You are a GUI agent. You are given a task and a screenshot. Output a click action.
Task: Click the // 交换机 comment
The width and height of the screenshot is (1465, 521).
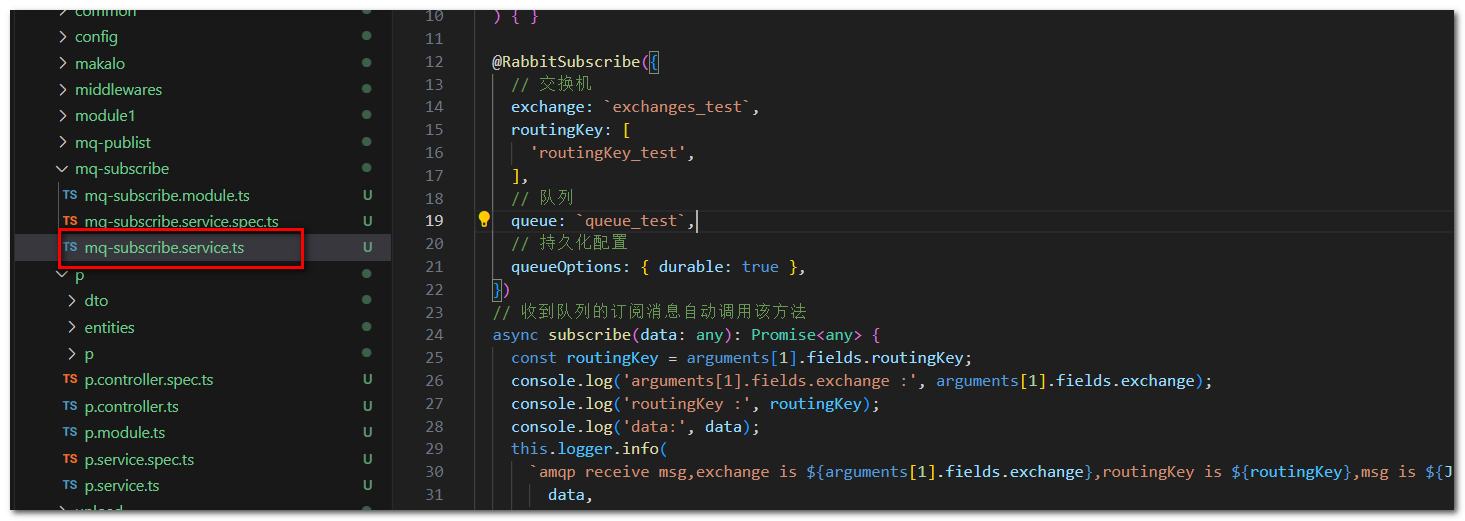(x=552, y=84)
